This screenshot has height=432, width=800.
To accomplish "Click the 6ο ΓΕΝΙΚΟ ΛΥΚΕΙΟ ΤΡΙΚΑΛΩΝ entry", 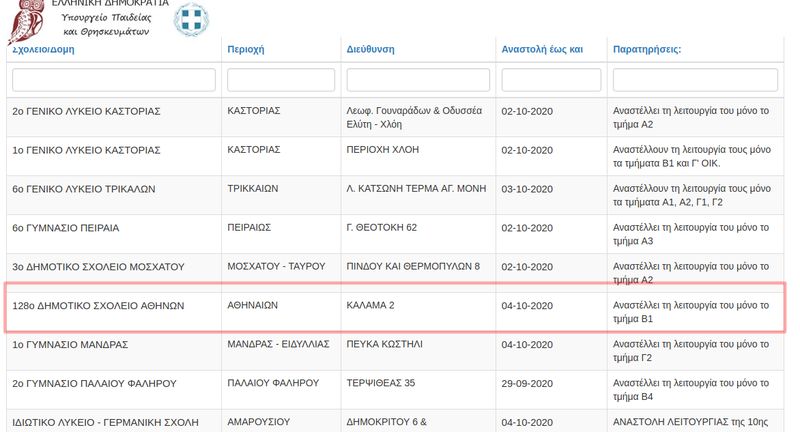I will [x=85, y=188].
